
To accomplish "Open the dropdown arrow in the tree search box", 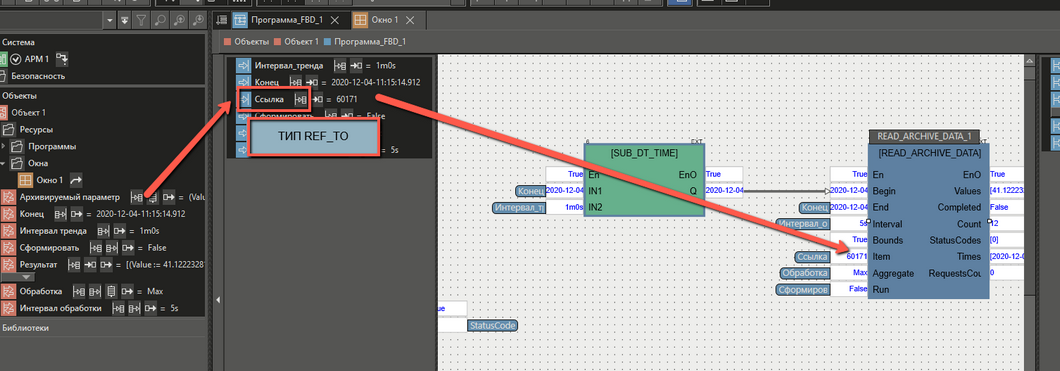I will pyautogui.click(x=110, y=21).
